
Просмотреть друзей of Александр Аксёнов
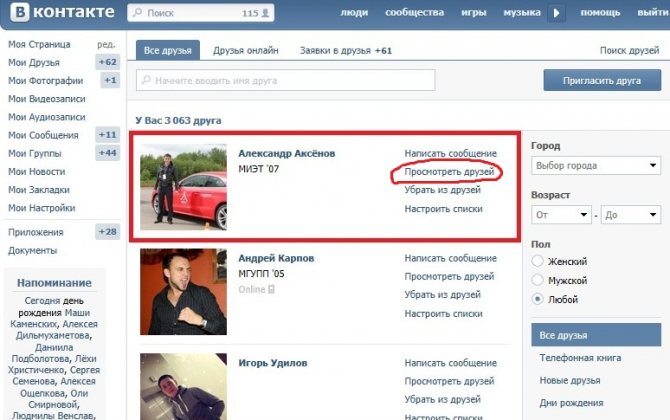[x=449, y=171]
